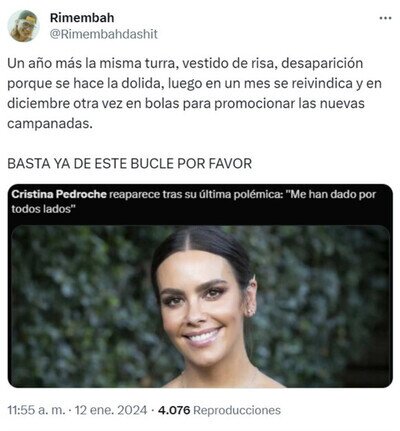Open the Rimembah display name link
The image size is (400, 431).
pos(82,18)
